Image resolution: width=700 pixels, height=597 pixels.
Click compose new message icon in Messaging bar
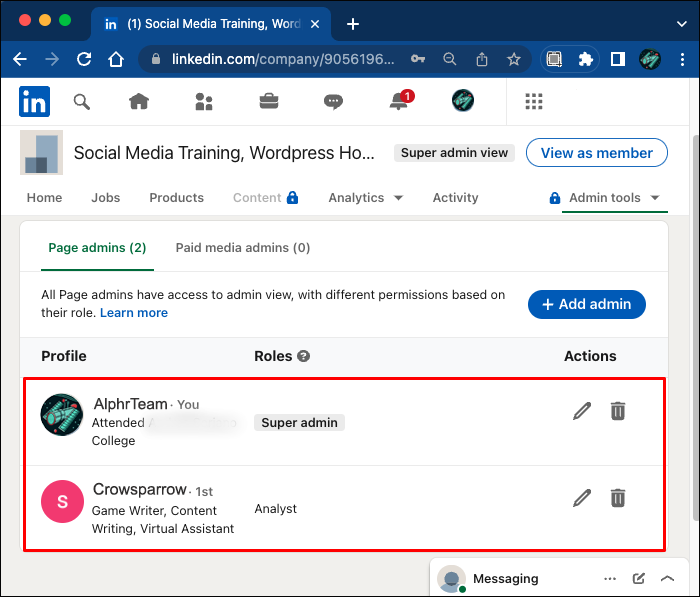[x=639, y=579]
